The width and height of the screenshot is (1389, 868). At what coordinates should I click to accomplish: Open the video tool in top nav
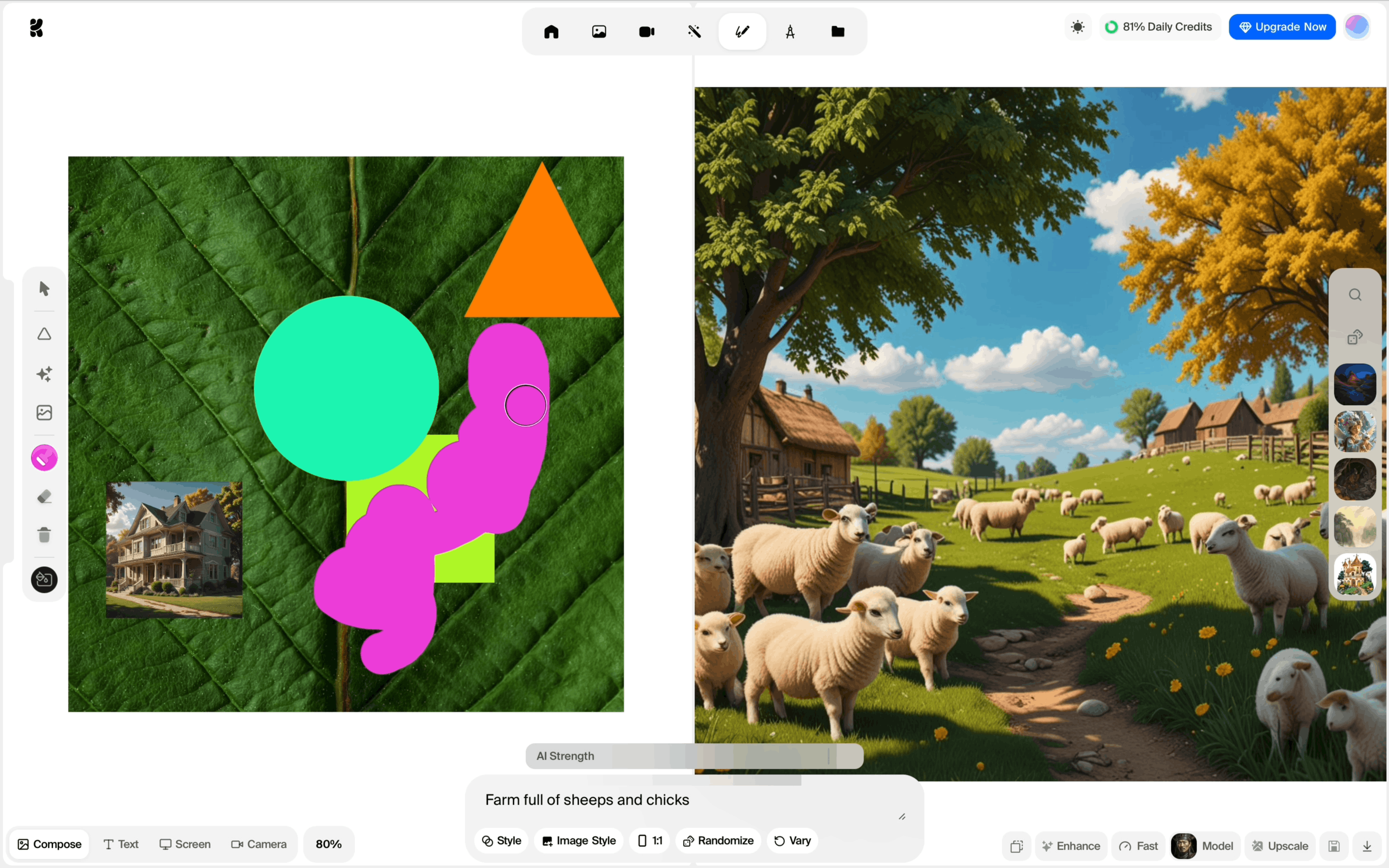pos(646,32)
